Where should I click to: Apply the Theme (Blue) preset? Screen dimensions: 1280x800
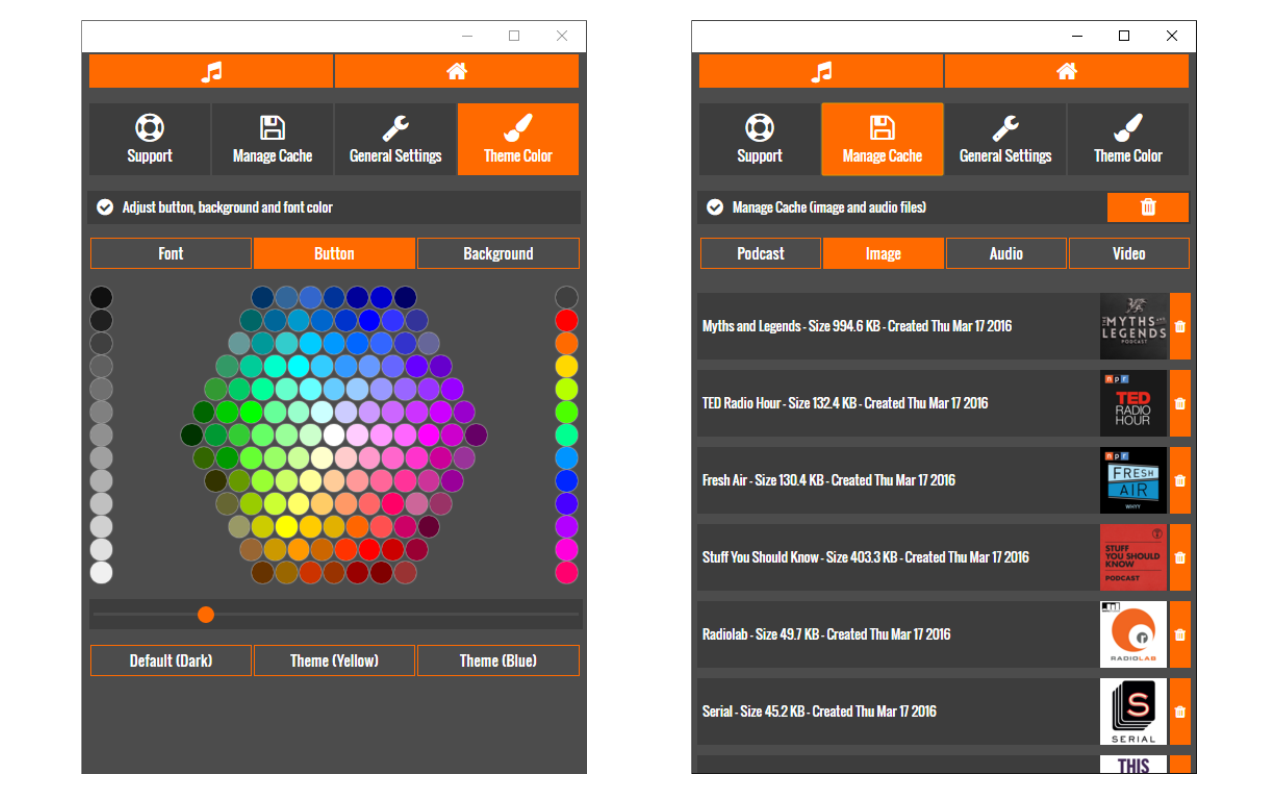click(498, 660)
